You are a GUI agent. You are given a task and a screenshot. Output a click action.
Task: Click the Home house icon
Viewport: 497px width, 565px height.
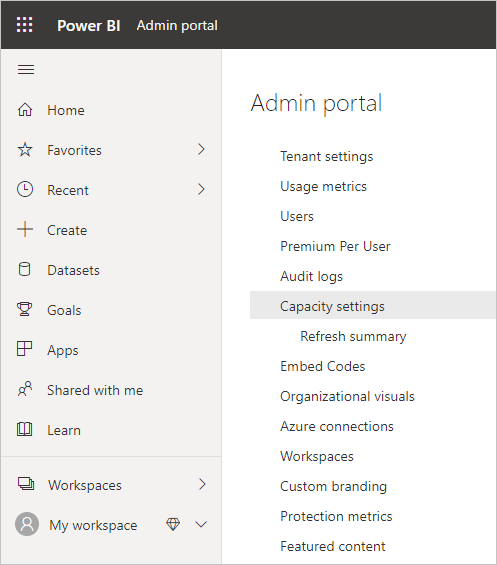[25, 110]
